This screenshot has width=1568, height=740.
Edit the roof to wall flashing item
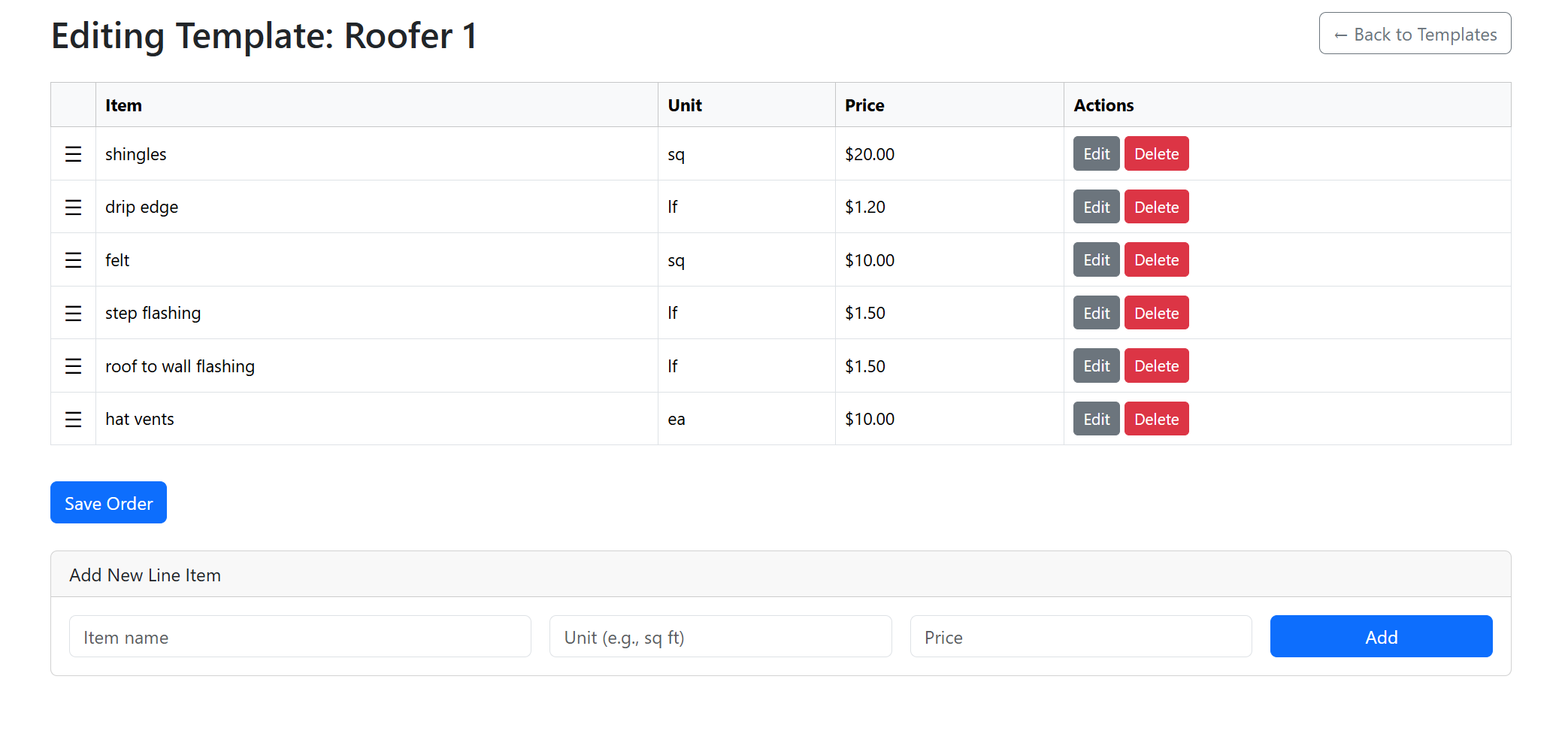[1096, 366]
